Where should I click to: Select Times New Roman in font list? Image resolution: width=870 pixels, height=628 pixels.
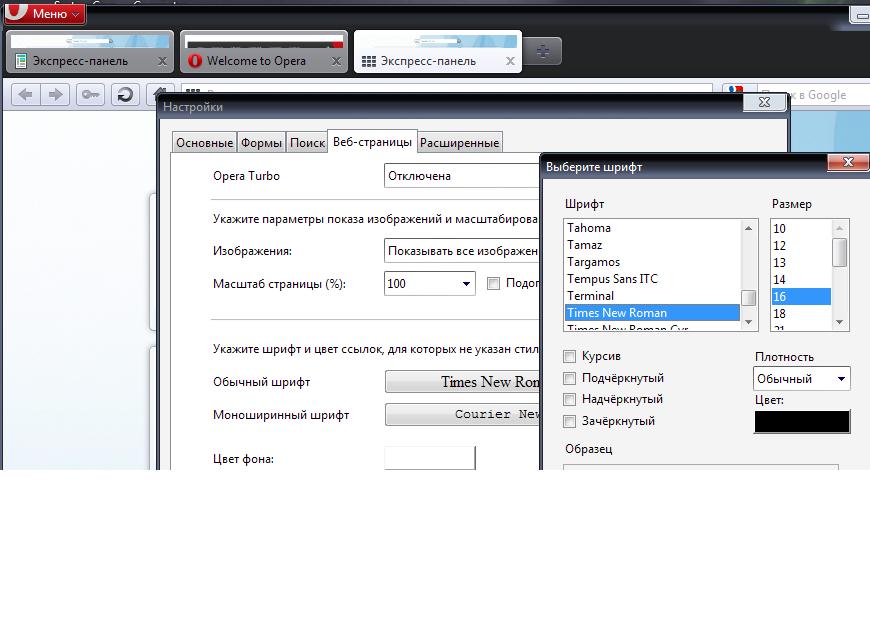click(x=652, y=312)
